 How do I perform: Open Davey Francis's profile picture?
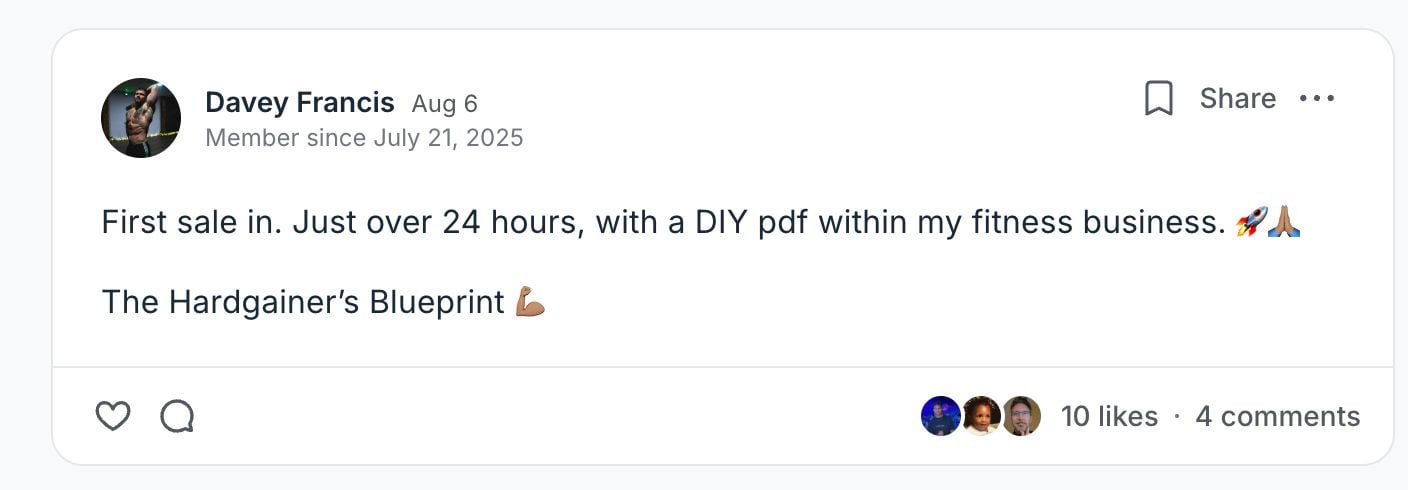pos(141,118)
